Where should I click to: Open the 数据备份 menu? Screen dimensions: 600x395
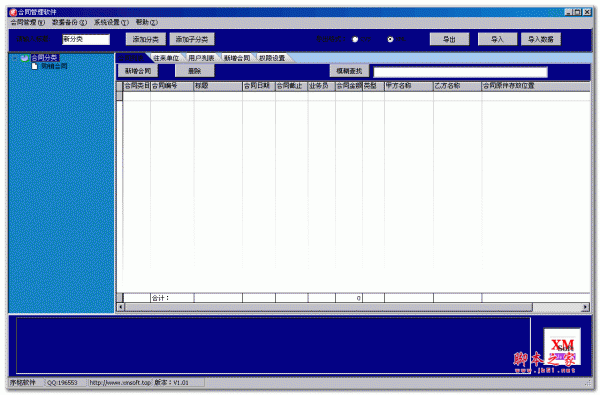(x=69, y=23)
